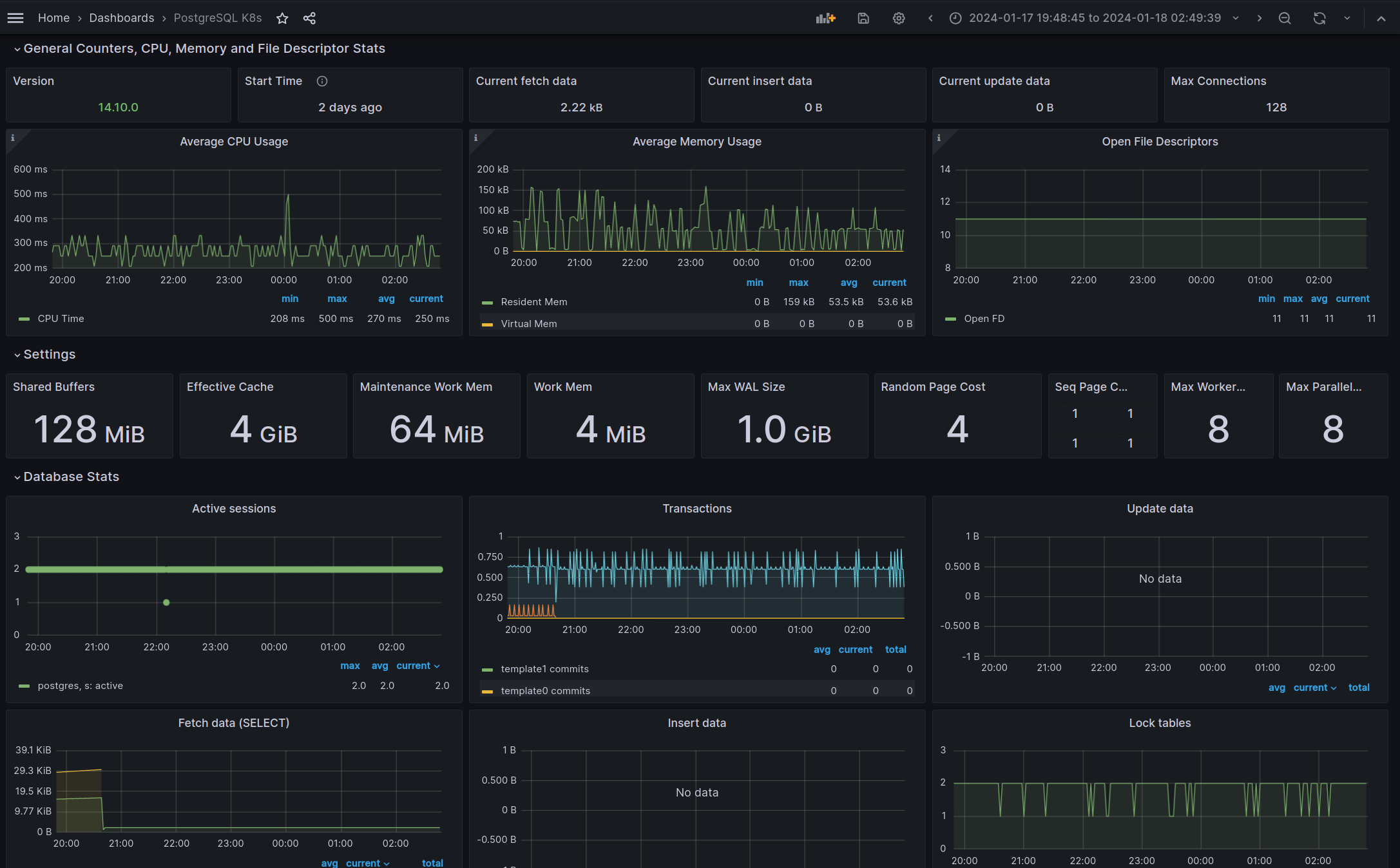Open Dashboards breadcrumb link

point(121,18)
